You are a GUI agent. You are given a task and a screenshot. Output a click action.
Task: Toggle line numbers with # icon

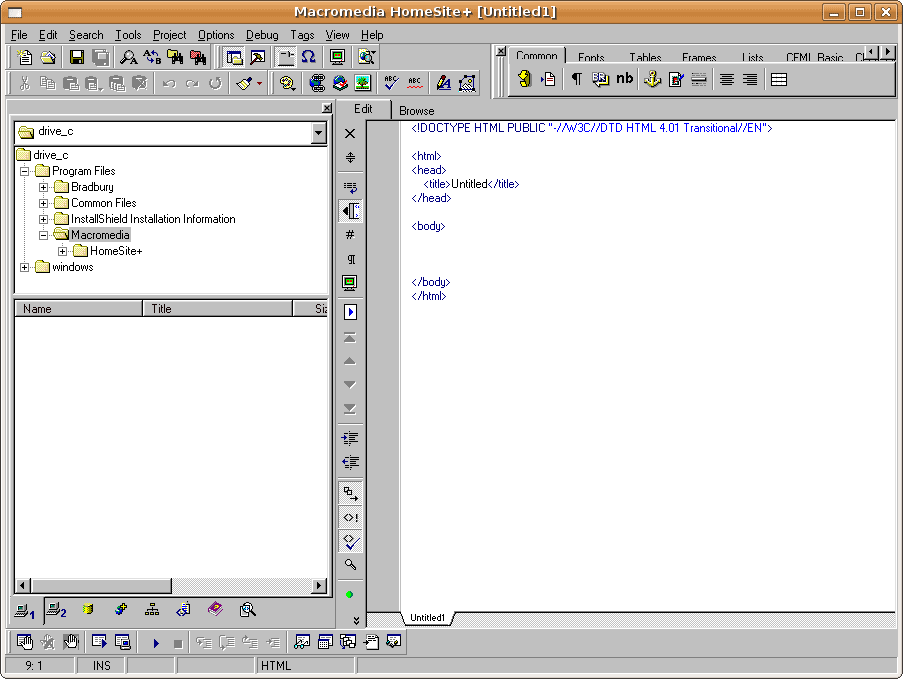(350, 234)
